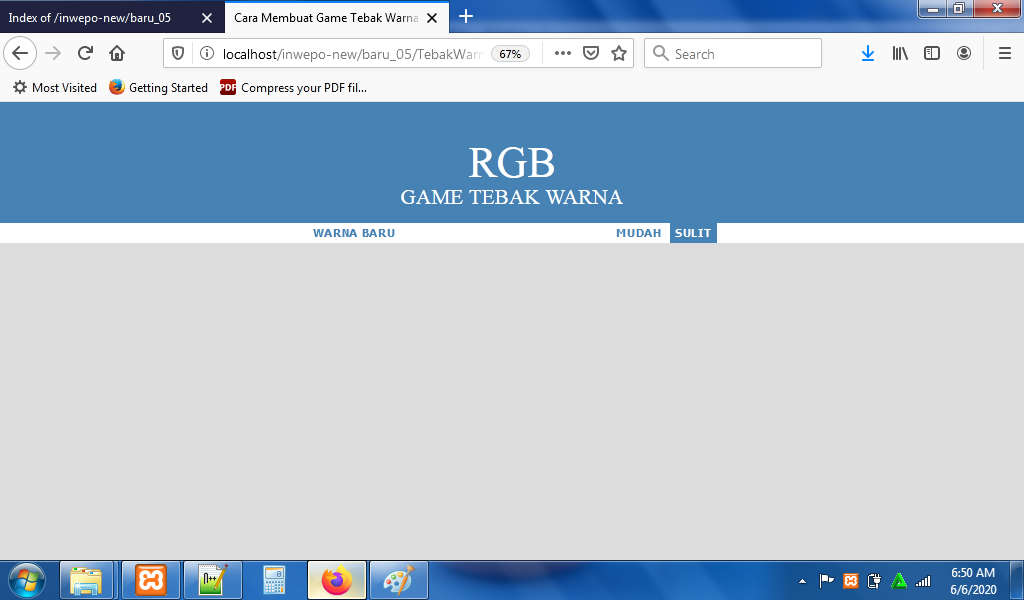
Task: Open the Windows Start menu
Action: (27, 580)
